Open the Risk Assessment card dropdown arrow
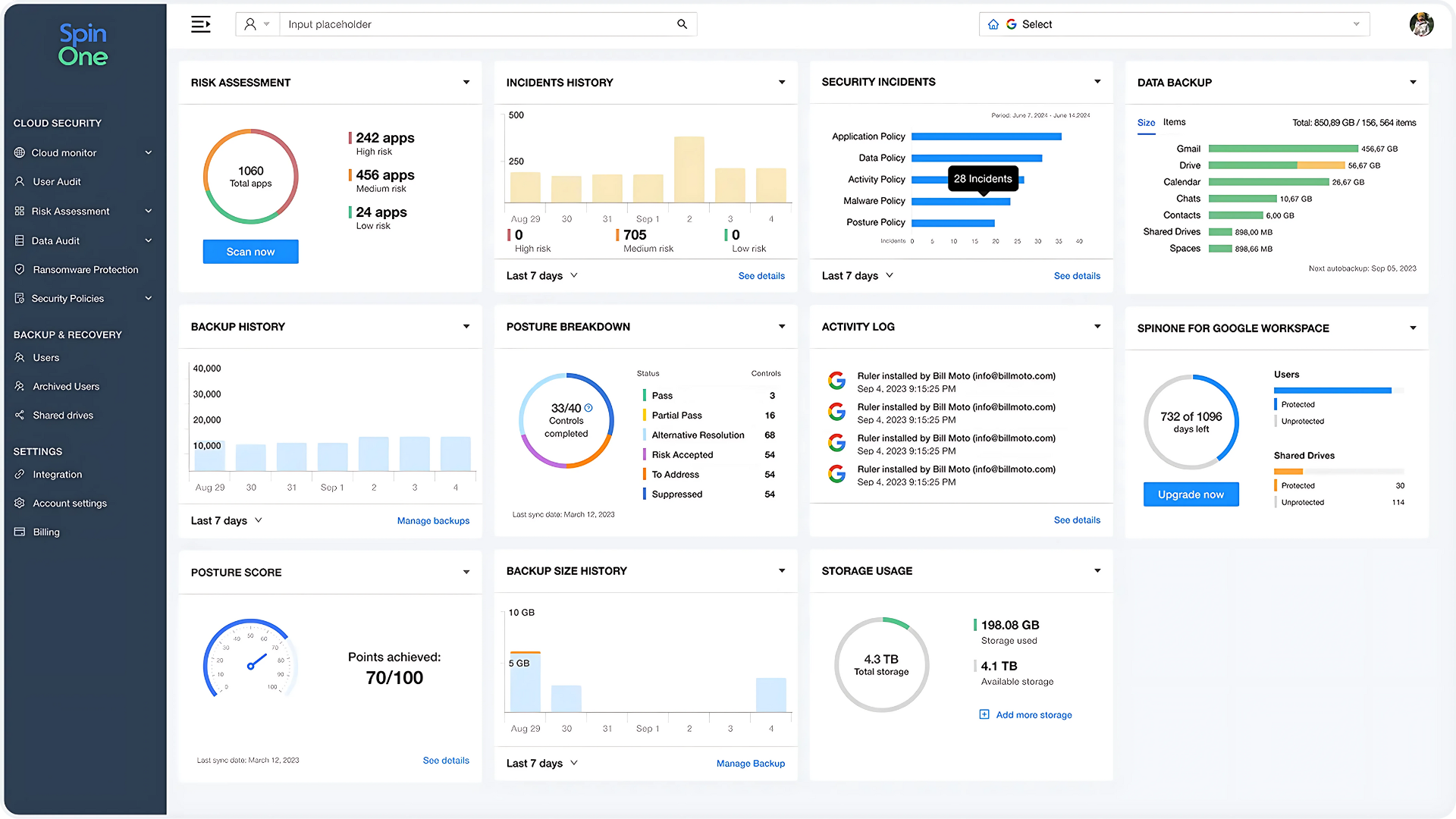Image resolution: width=1456 pixels, height=819 pixels. pyautogui.click(x=466, y=83)
